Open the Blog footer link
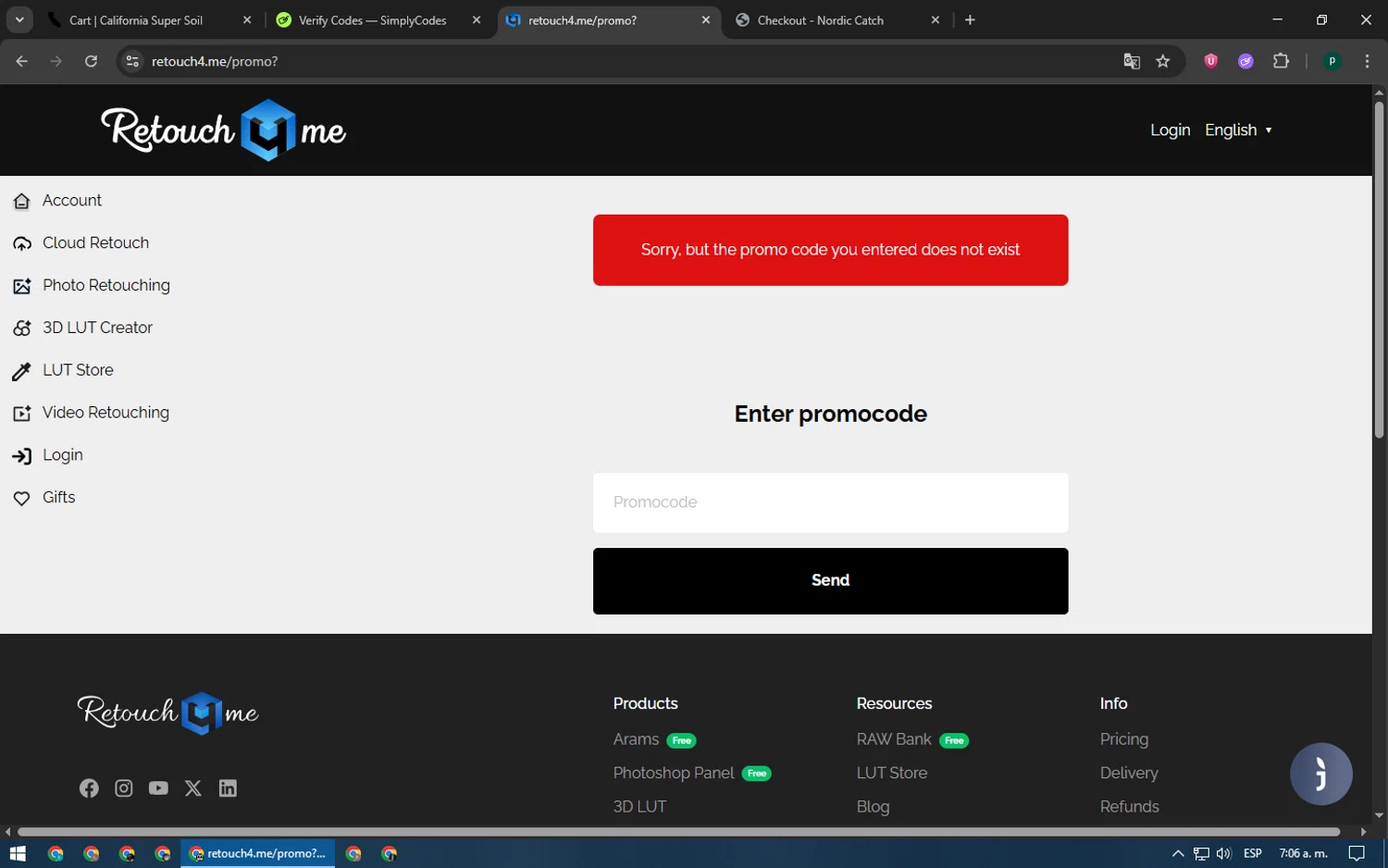This screenshot has width=1388, height=868. click(873, 807)
